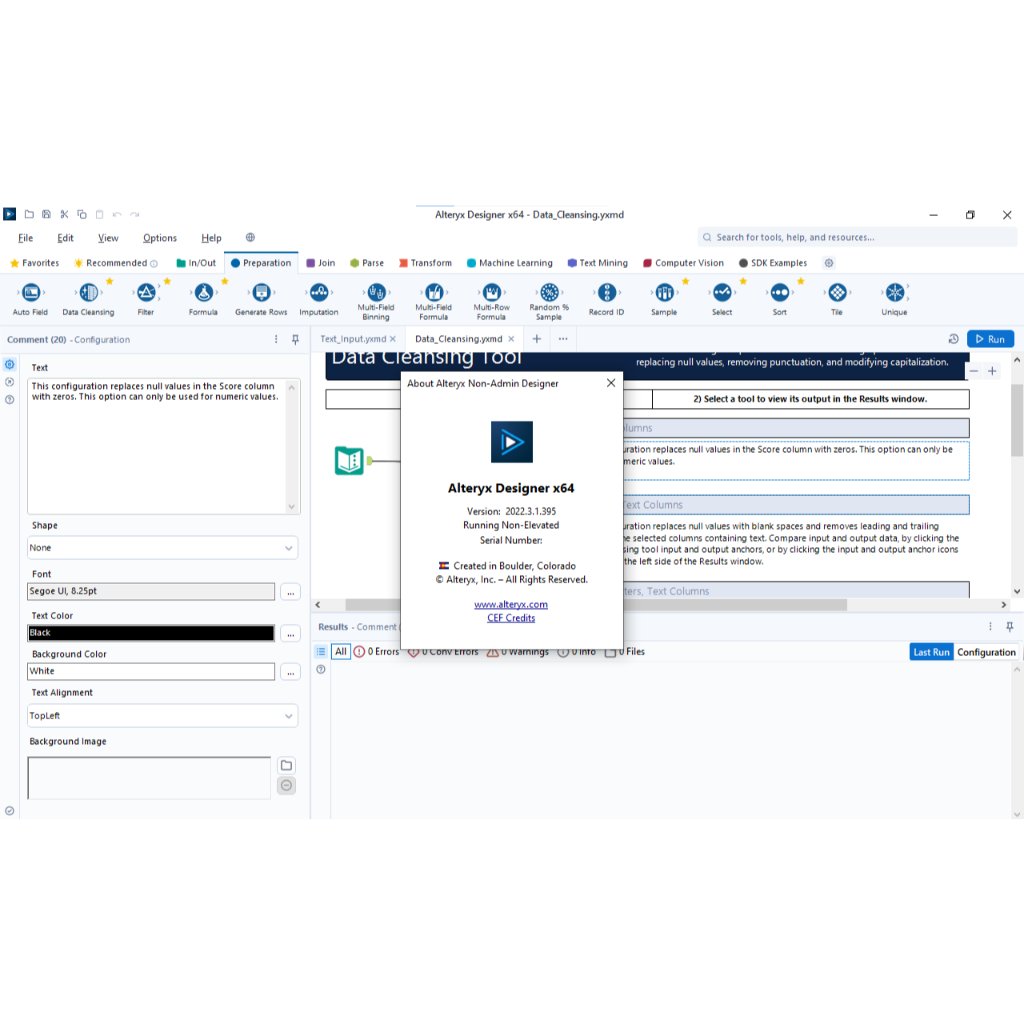This screenshot has width=1024, height=1024.
Task: Click the Cut scissors icon
Action: click(x=64, y=214)
